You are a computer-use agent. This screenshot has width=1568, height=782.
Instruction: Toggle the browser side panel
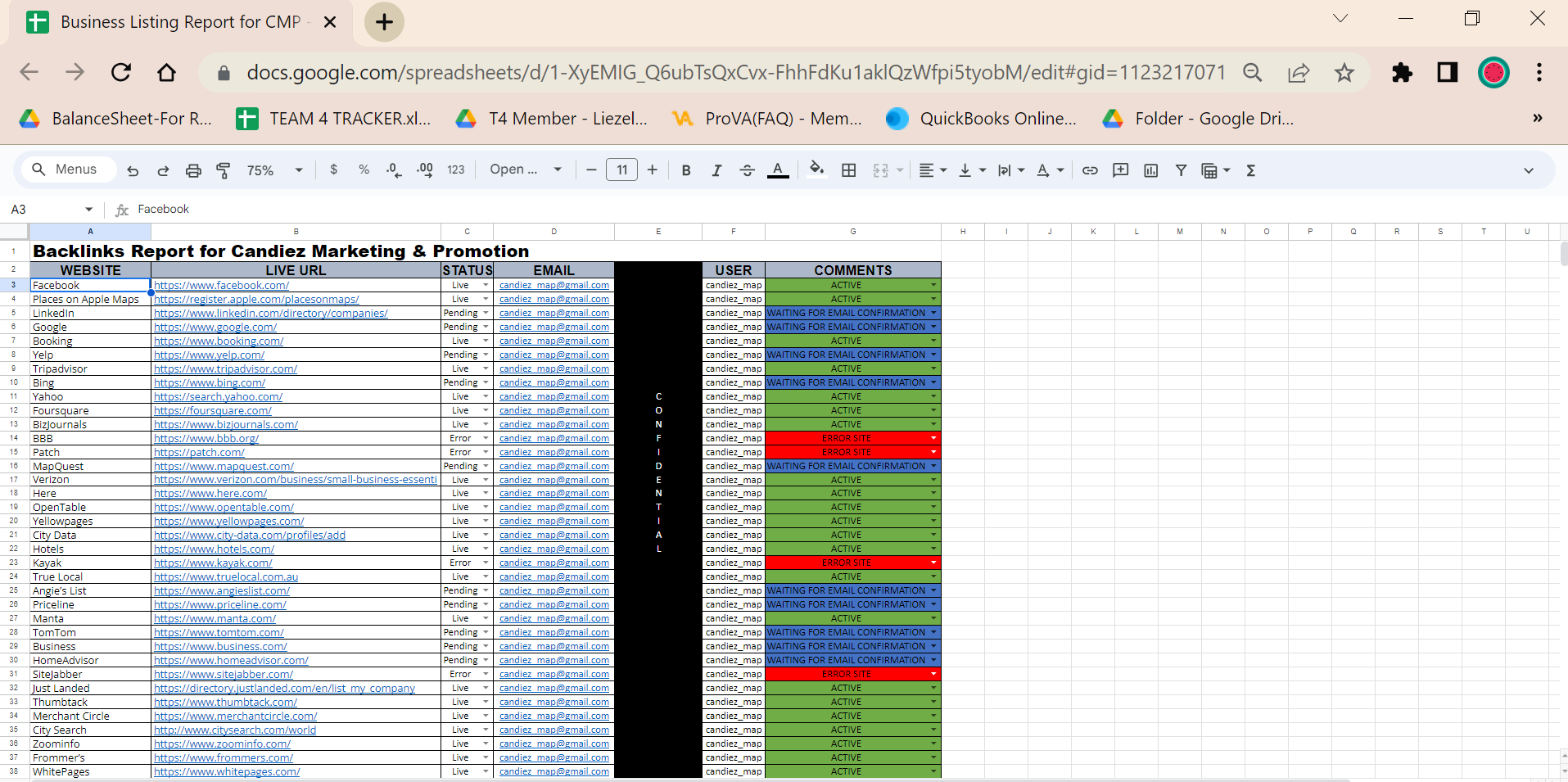click(x=1448, y=72)
